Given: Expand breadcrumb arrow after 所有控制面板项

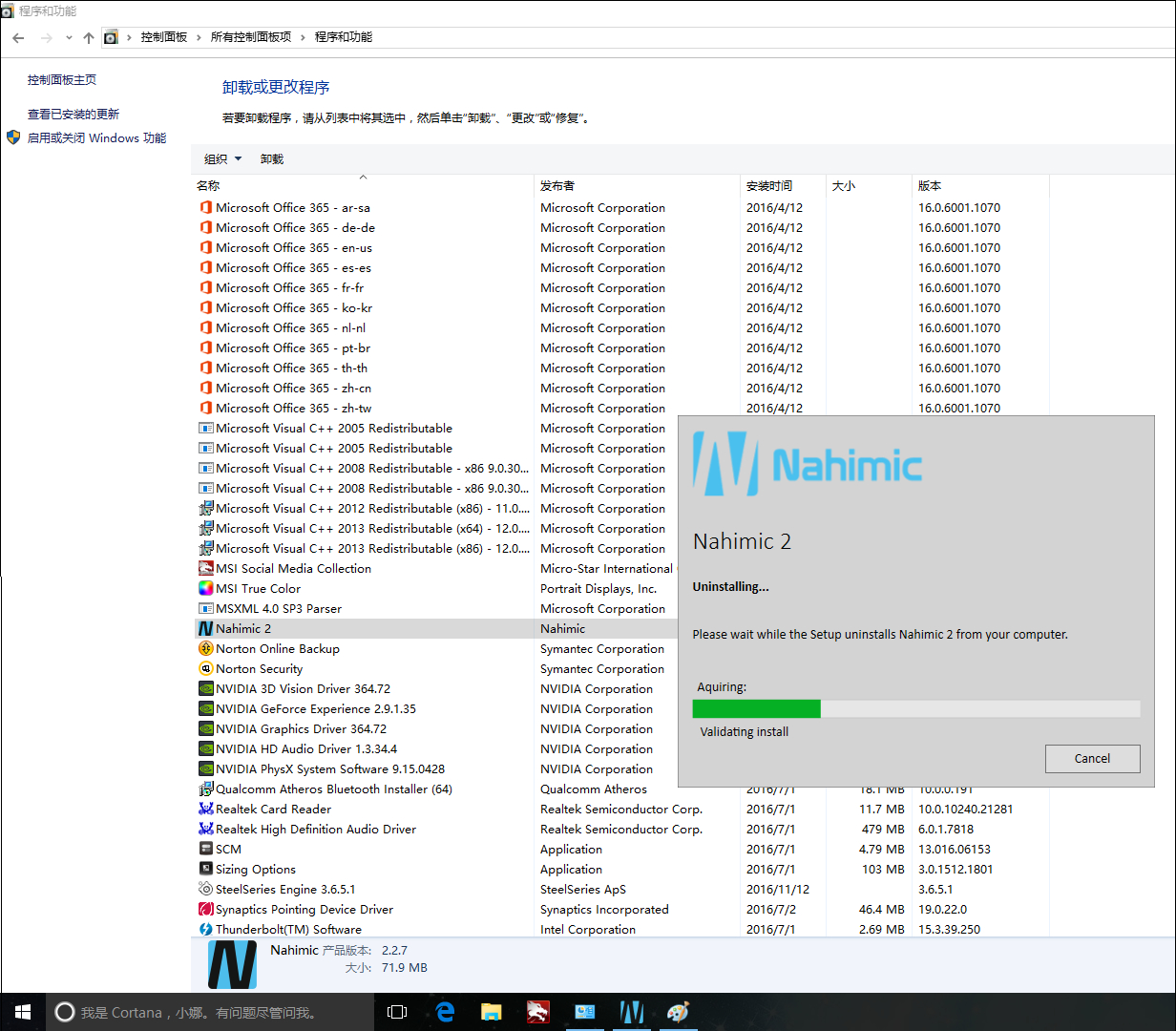Looking at the screenshot, I should 304,37.
